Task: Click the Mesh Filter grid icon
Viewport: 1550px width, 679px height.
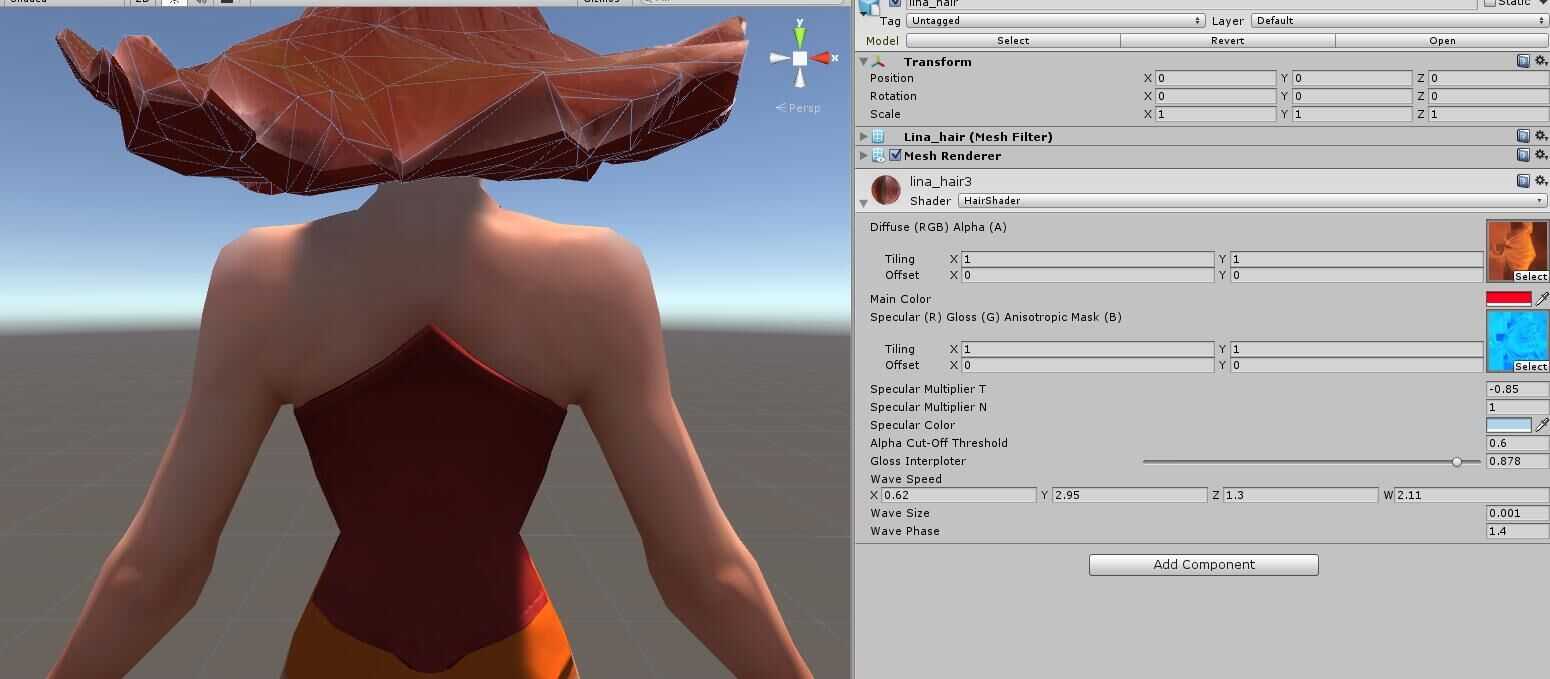Action: click(878, 136)
